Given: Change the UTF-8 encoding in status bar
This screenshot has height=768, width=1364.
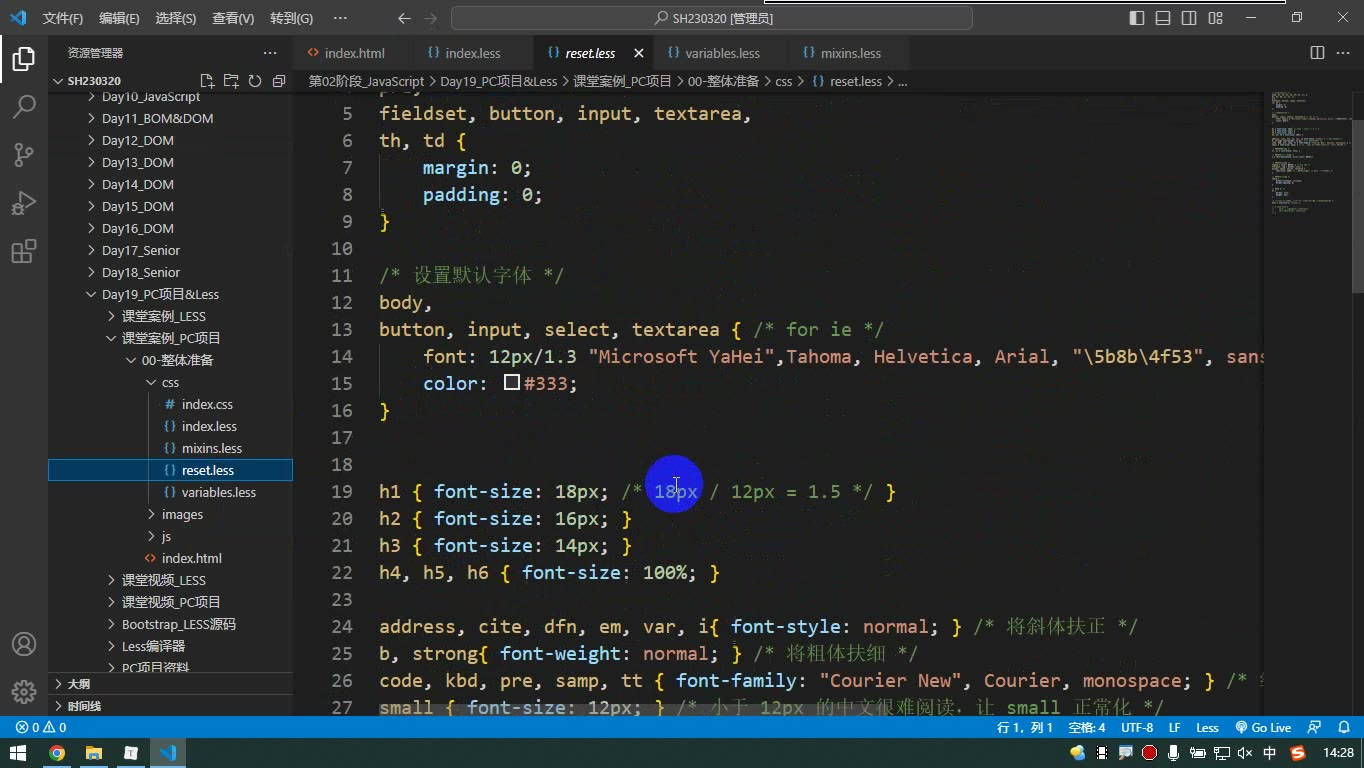Looking at the screenshot, I should click(x=1137, y=728).
